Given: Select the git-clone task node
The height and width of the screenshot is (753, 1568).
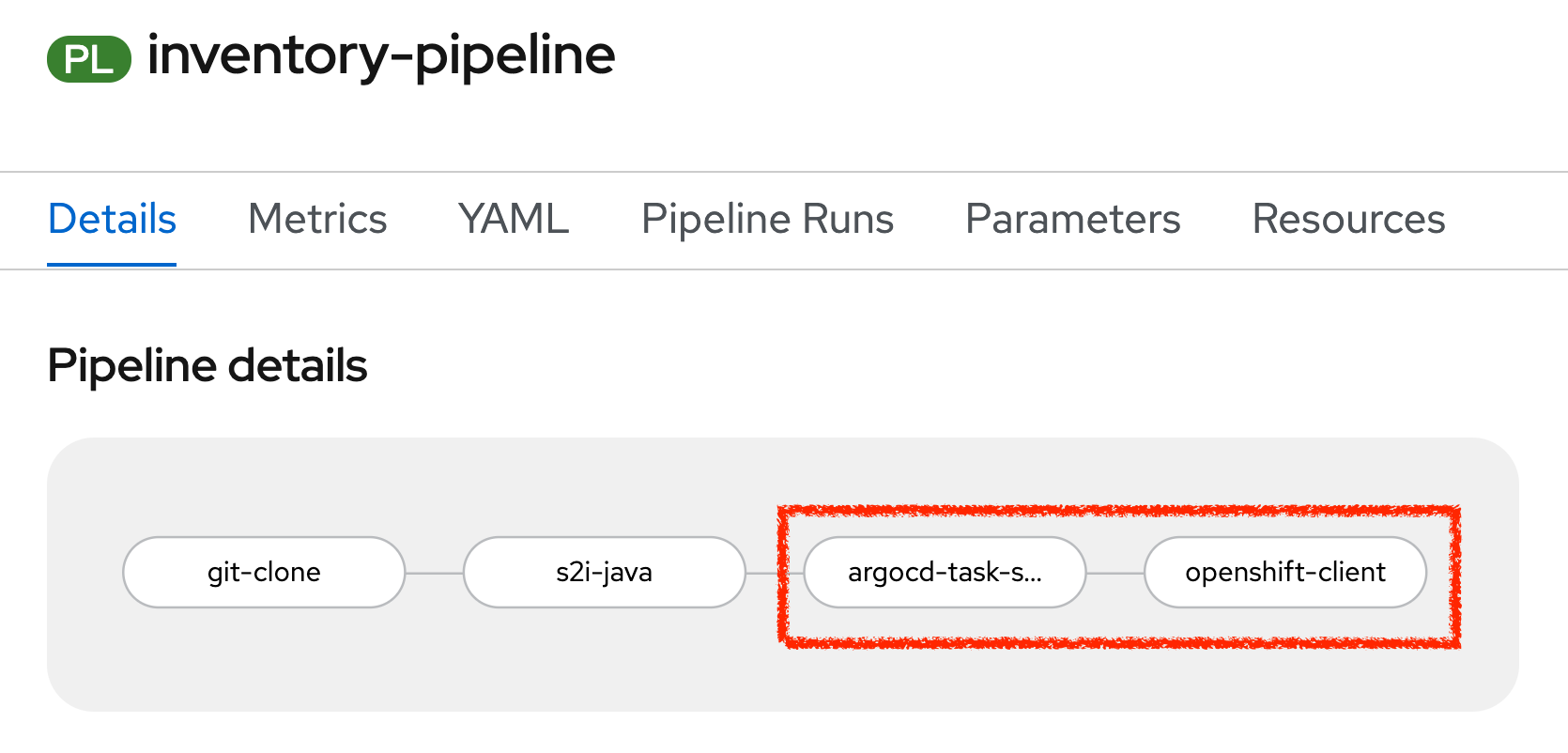Looking at the screenshot, I should coord(263,572).
